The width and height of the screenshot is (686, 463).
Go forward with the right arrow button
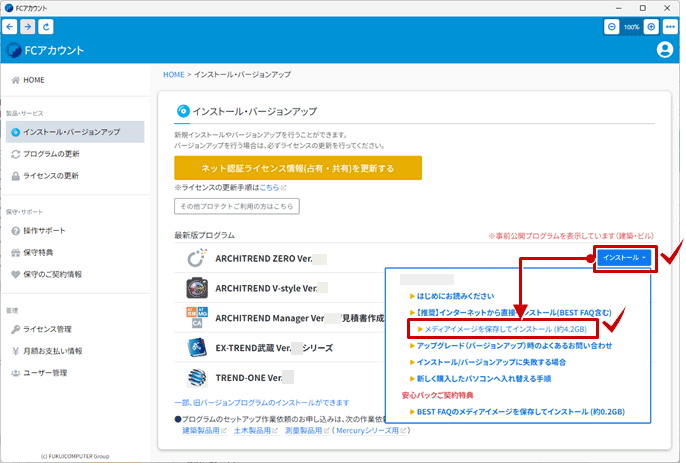tap(28, 27)
